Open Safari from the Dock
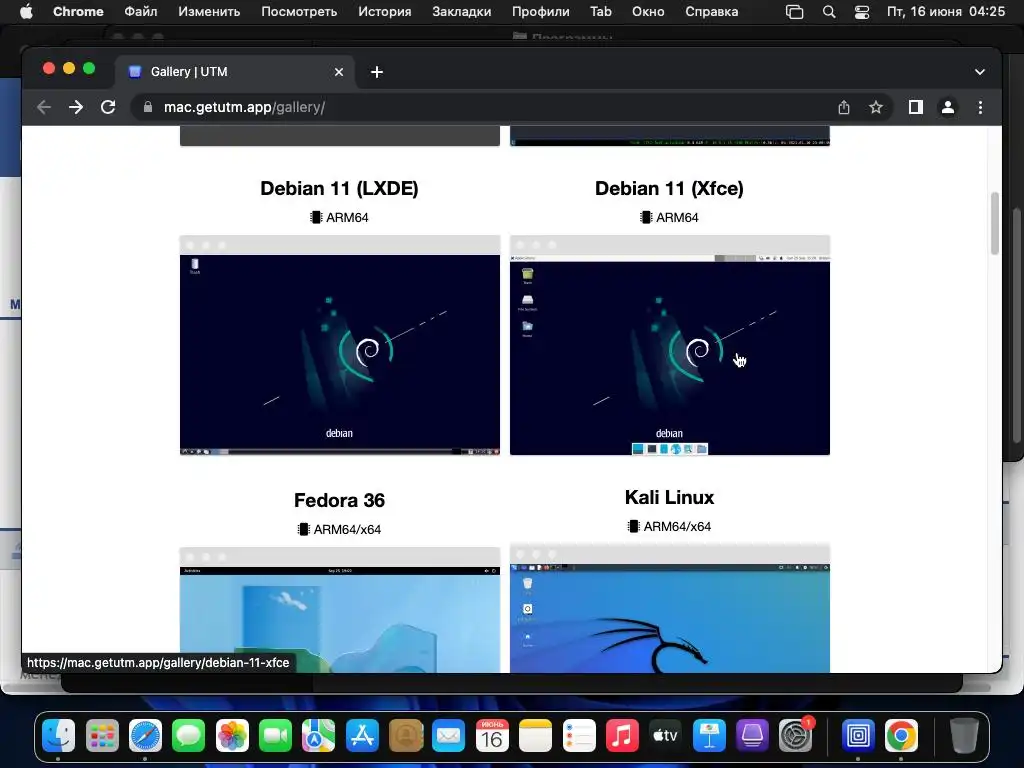Image resolution: width=1024 pixels, height=768 pixels. coord(145,737)
